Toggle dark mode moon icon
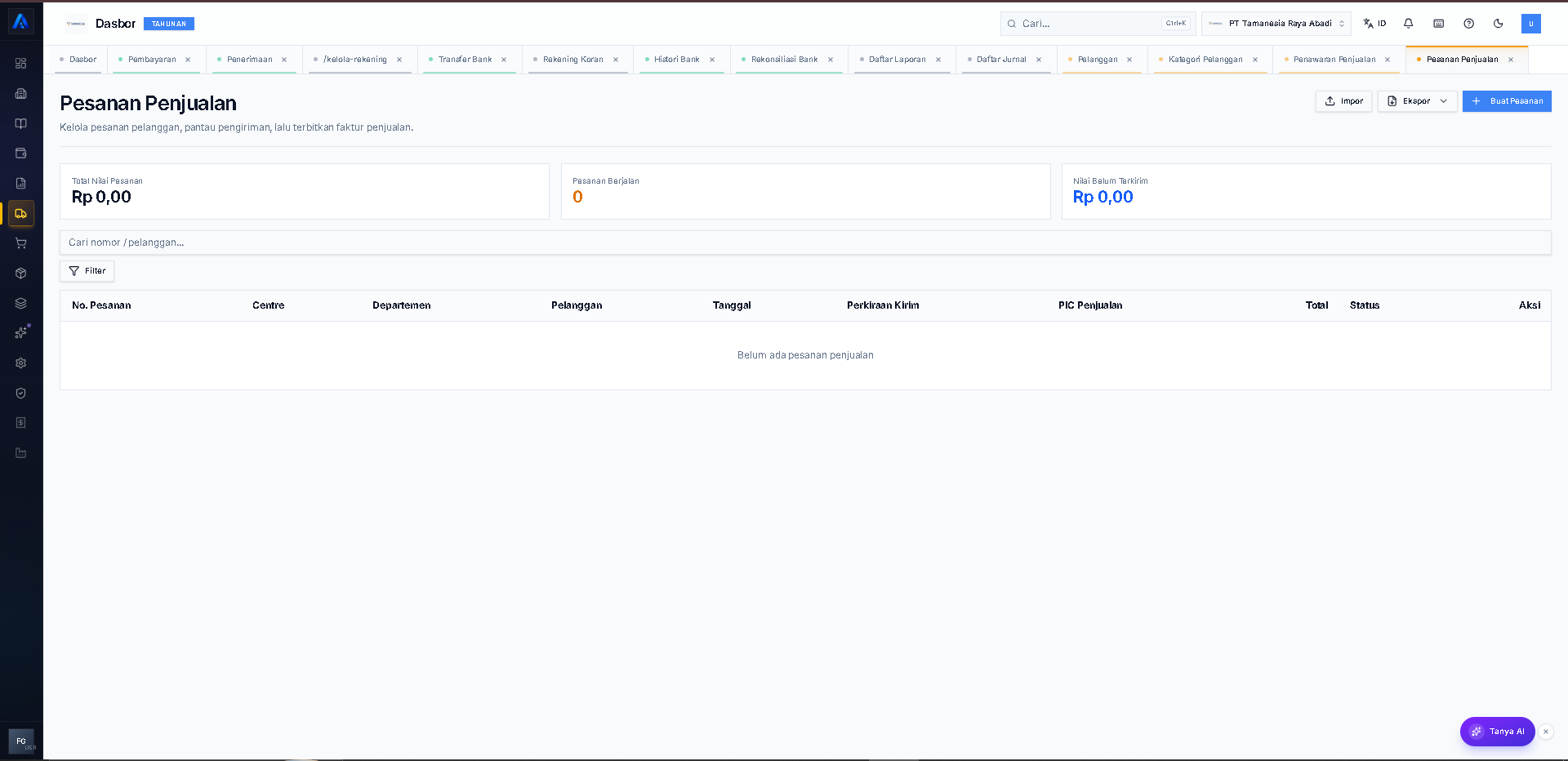1568x761 pixels. coord(1499,24)
